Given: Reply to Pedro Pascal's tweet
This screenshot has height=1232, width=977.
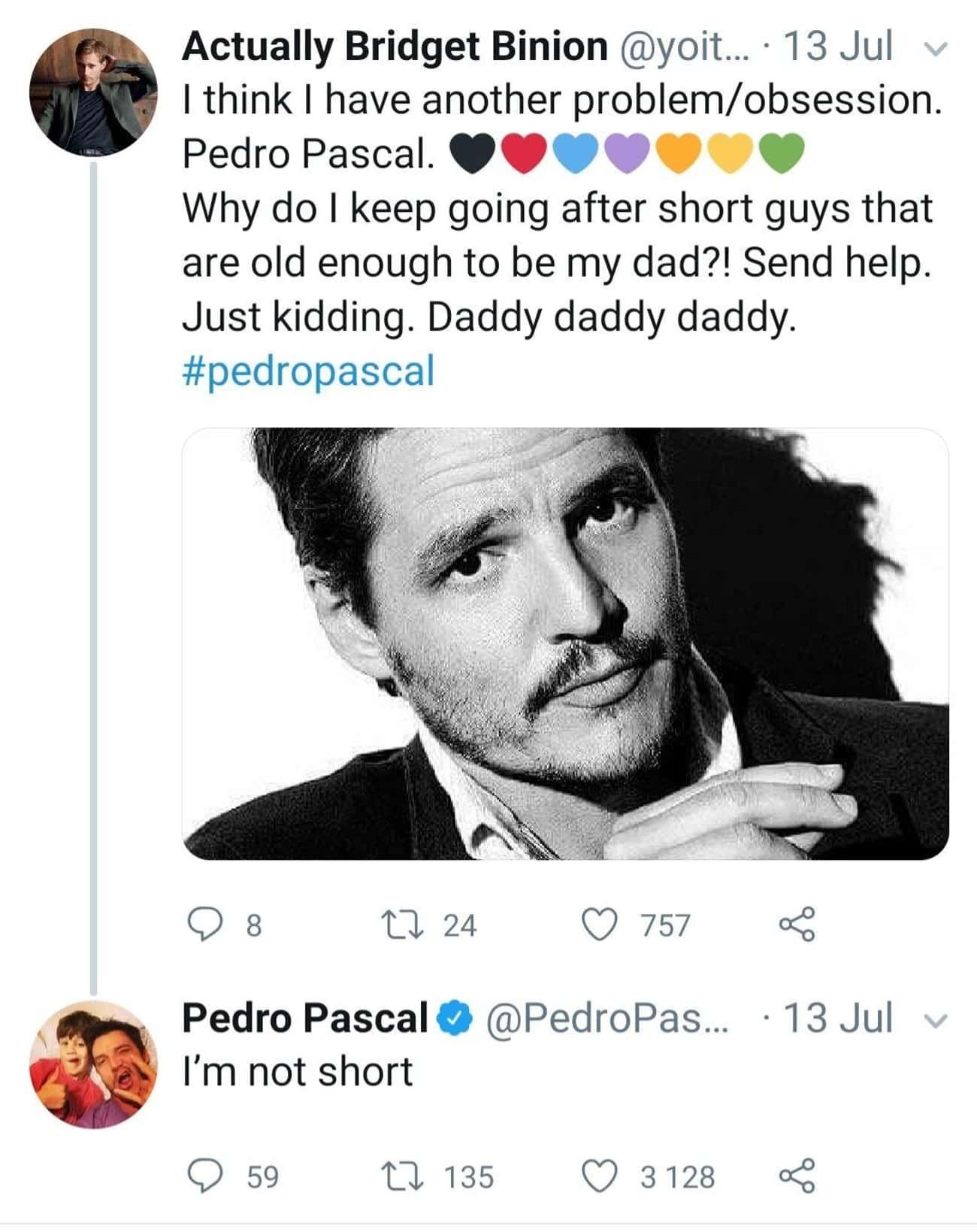Looking at the screenshot, I should pos(202,1176).
